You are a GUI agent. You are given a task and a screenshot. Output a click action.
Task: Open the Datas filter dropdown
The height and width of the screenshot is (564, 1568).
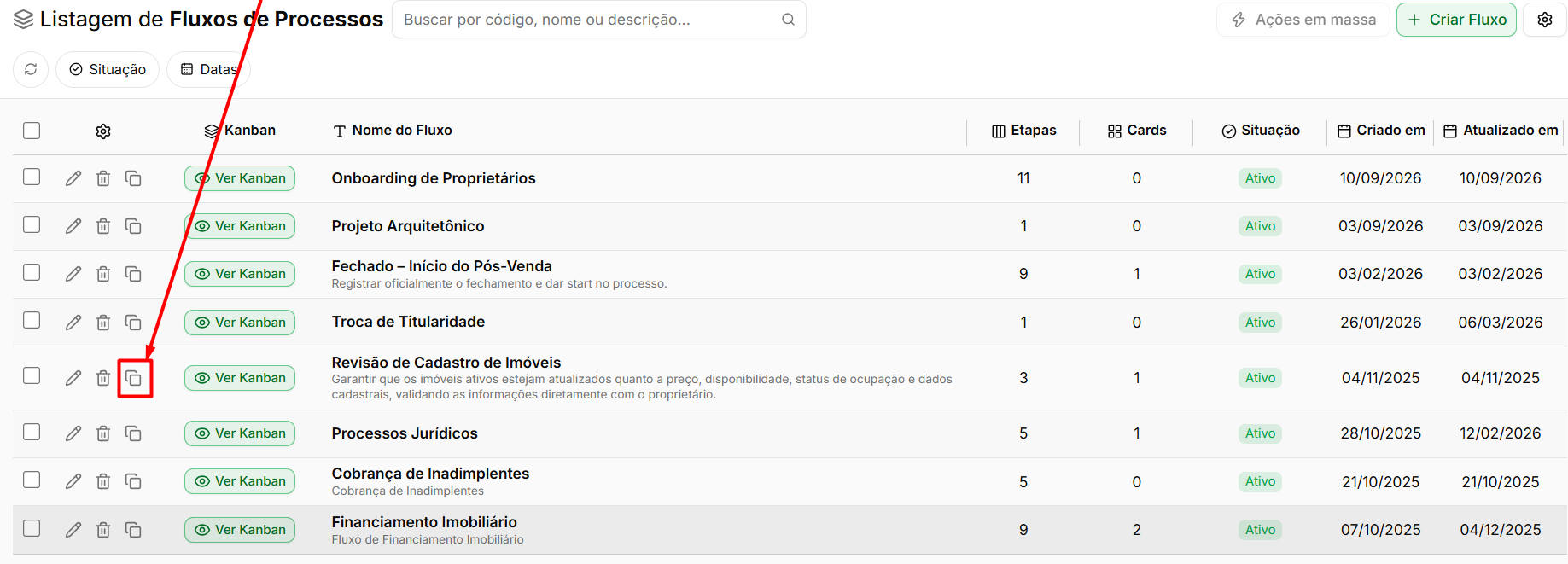click(x=208, y=69)
